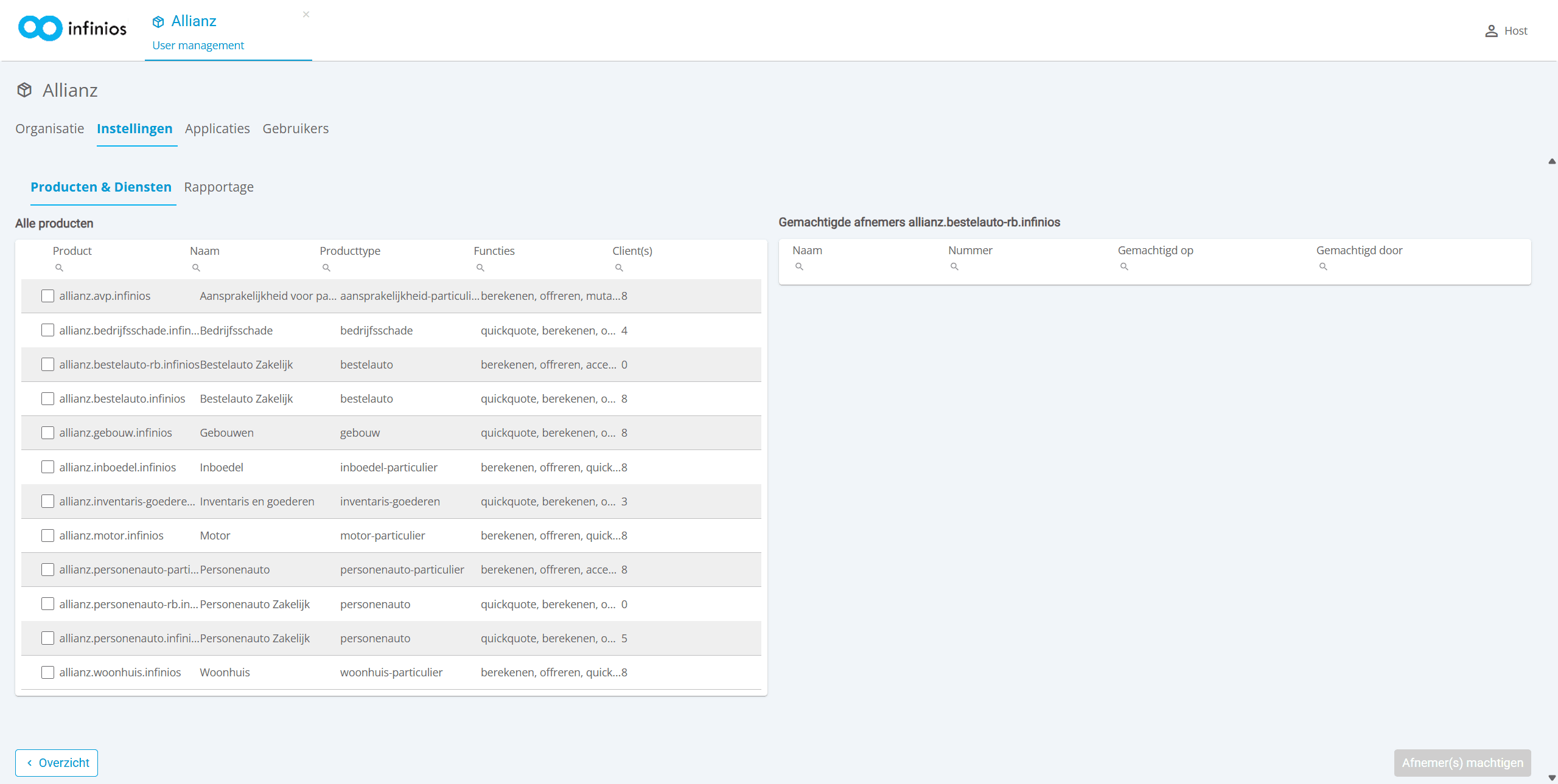Tick checkbox for allianz.avp.infinios

[x=47, y=296]
